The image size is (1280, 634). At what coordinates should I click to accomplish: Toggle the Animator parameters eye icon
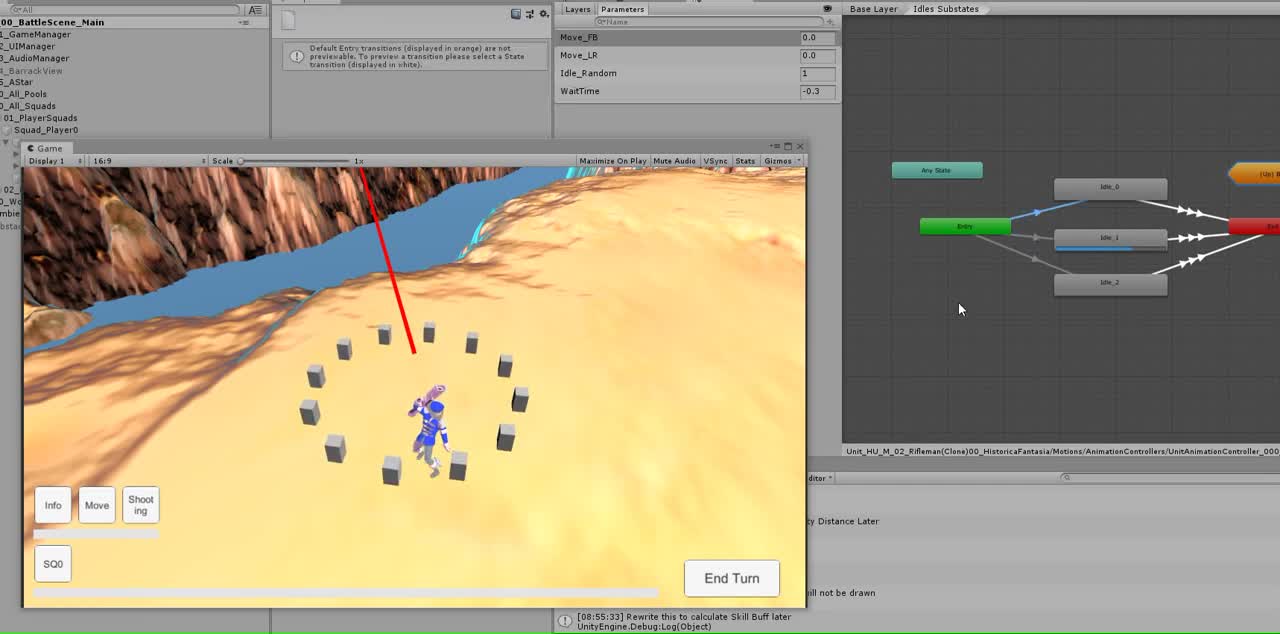click(827, 9)
